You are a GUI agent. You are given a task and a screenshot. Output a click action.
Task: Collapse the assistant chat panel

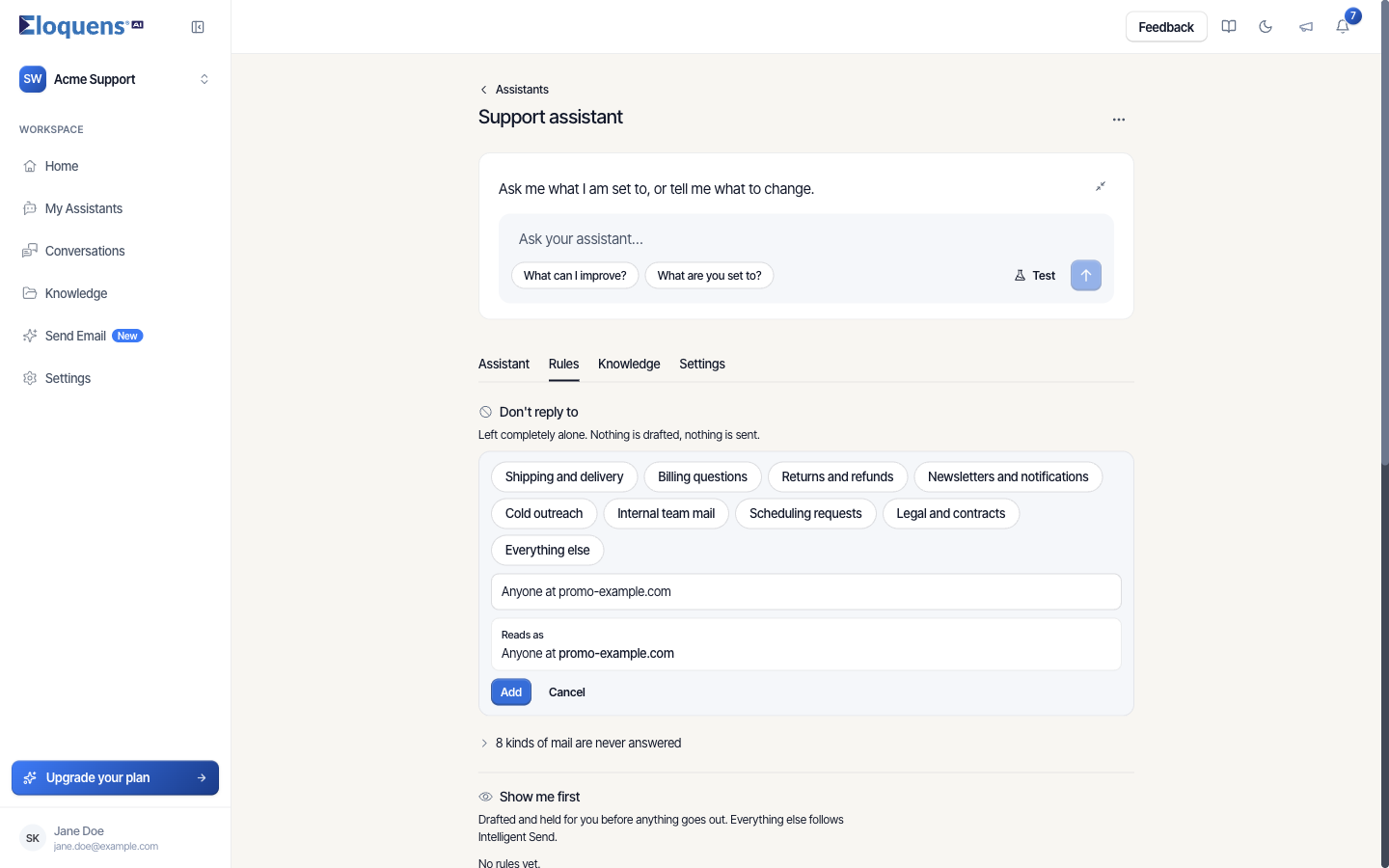point(1101,186)
